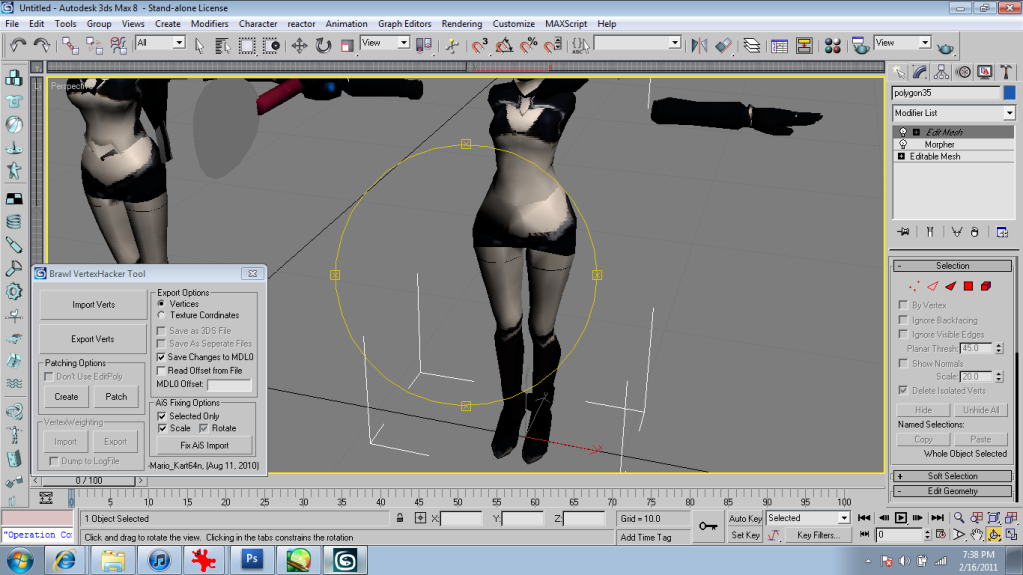
Task: Click the Zoom Extents navigation icon
Action: (x=994, y=518)
